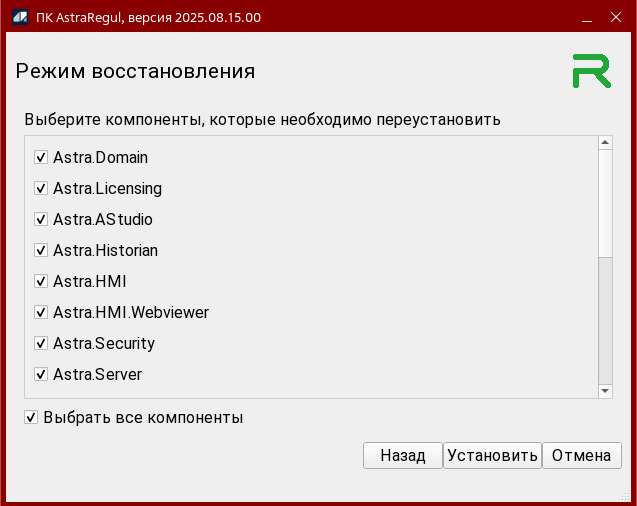
Task: Toggle 'Выбрать все компоненты' checkbox
Action: [x=32, y=418]
